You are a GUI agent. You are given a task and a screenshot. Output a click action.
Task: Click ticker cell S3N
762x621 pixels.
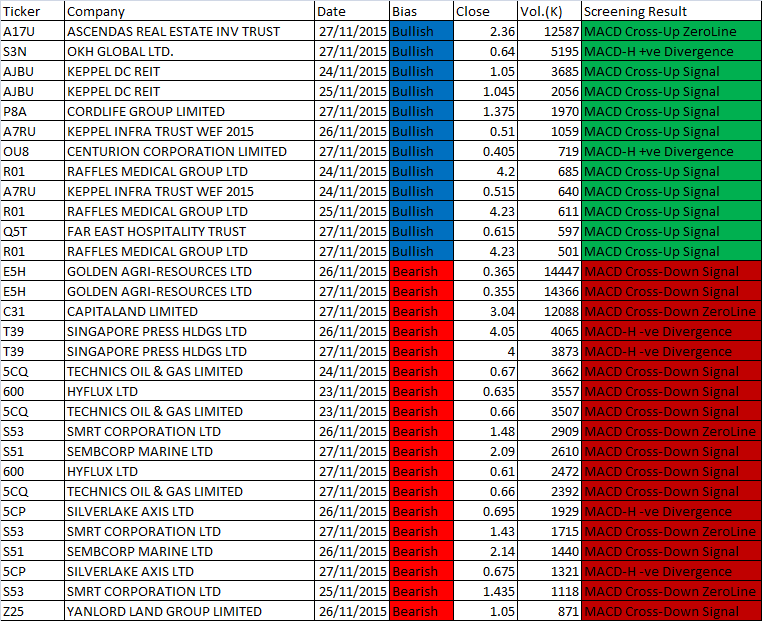32,51
